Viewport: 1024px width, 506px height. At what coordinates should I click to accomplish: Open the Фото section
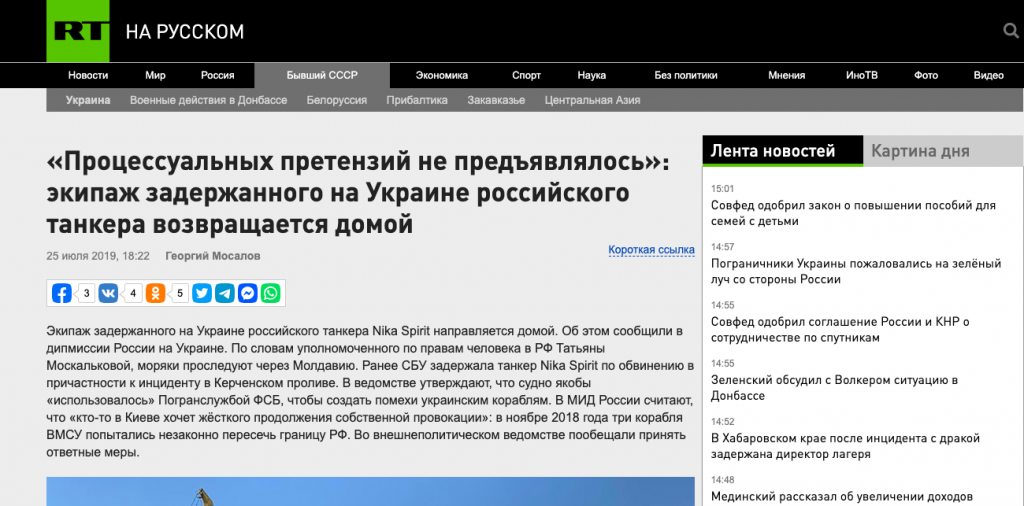(926, 75)
